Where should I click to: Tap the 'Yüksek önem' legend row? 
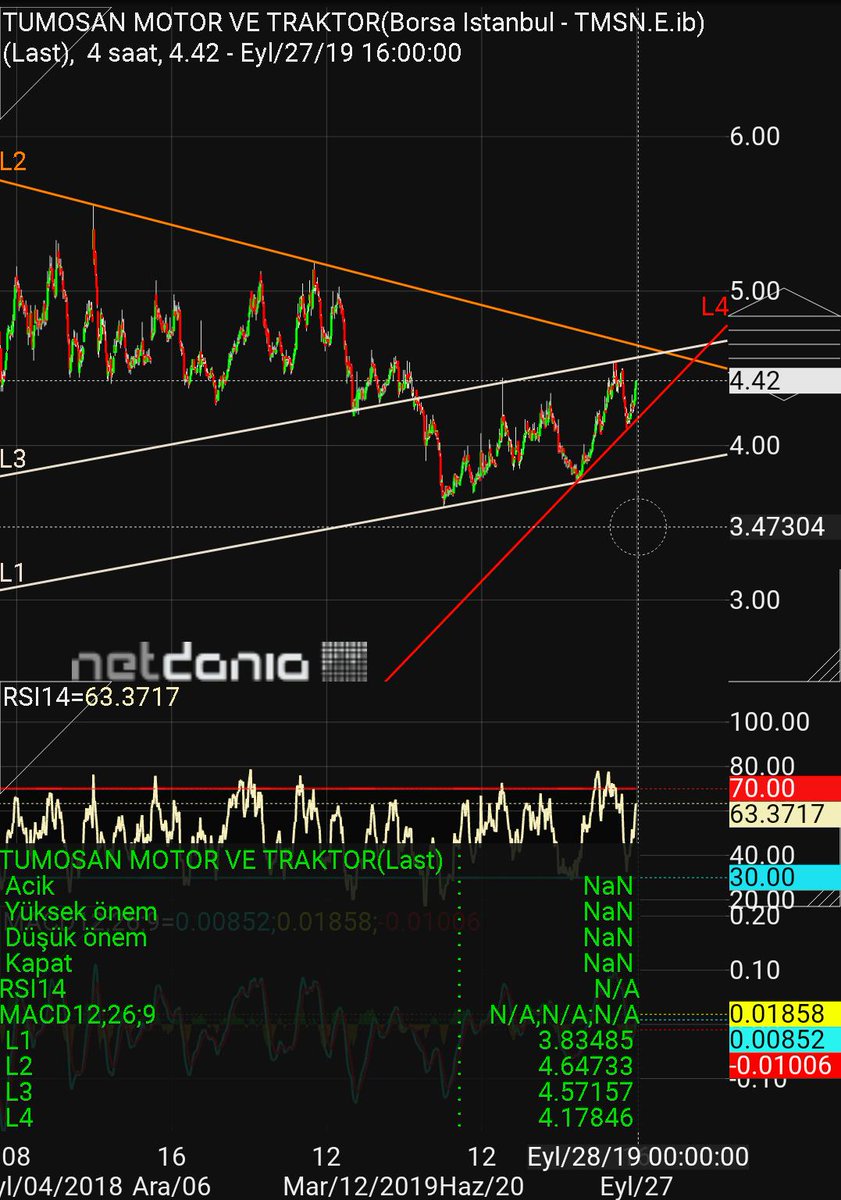click(x=320, y=911)
